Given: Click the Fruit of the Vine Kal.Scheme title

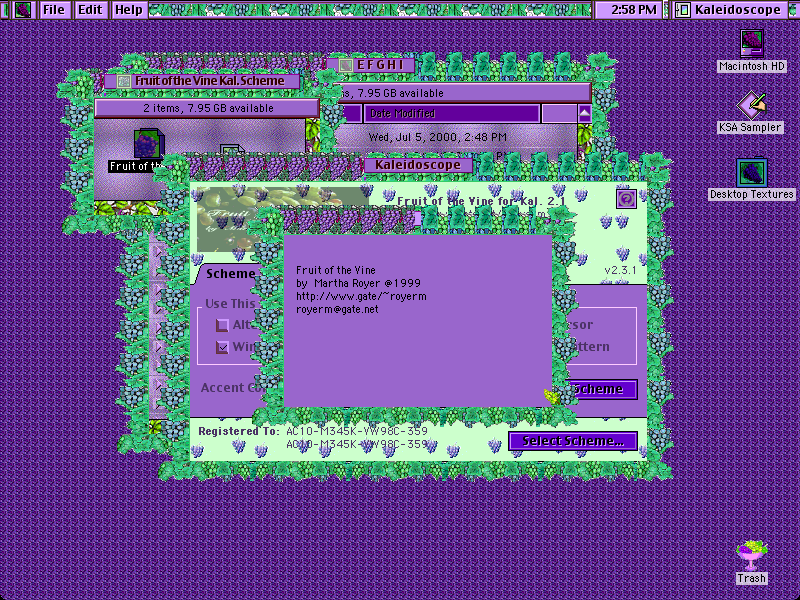Looking at the screenshot, I should [210, 81].
